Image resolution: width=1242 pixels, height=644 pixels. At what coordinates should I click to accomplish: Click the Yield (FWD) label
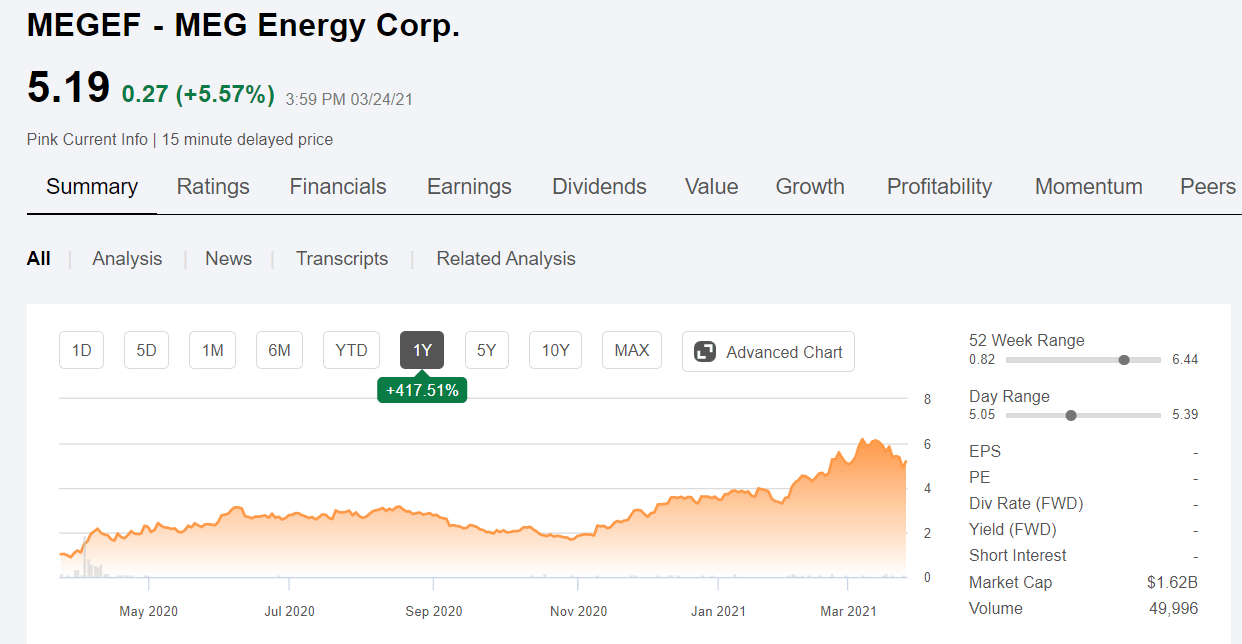coord(1013,530)
